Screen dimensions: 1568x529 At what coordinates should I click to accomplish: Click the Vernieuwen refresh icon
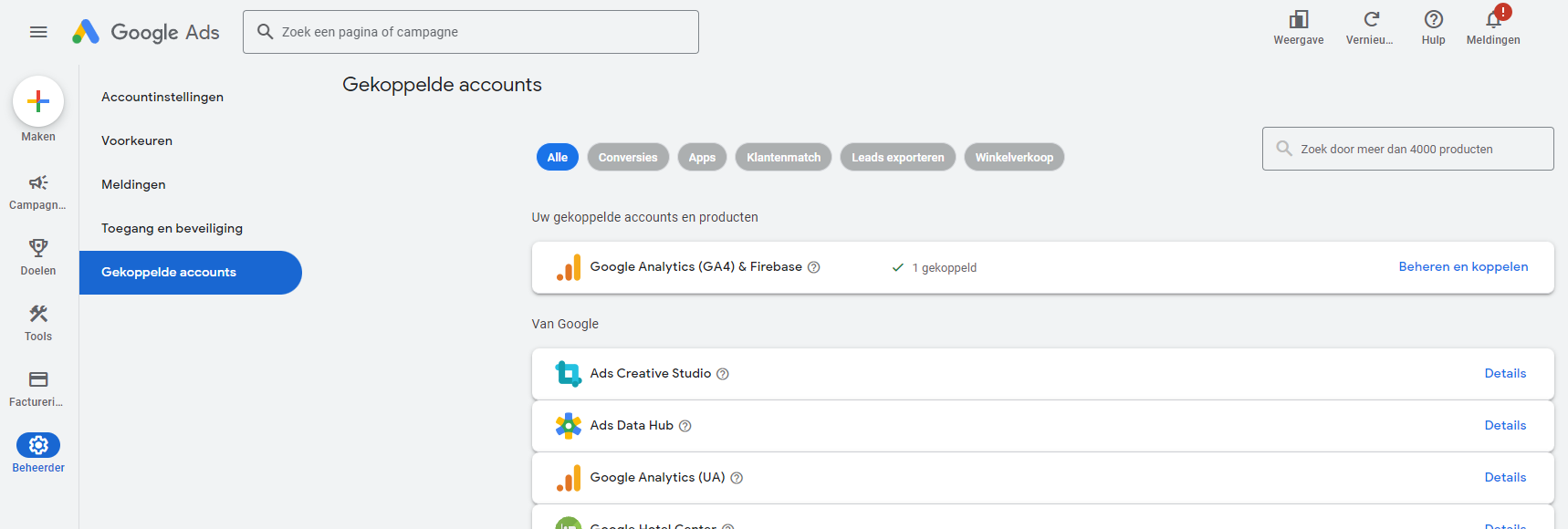coord(1371,19)
